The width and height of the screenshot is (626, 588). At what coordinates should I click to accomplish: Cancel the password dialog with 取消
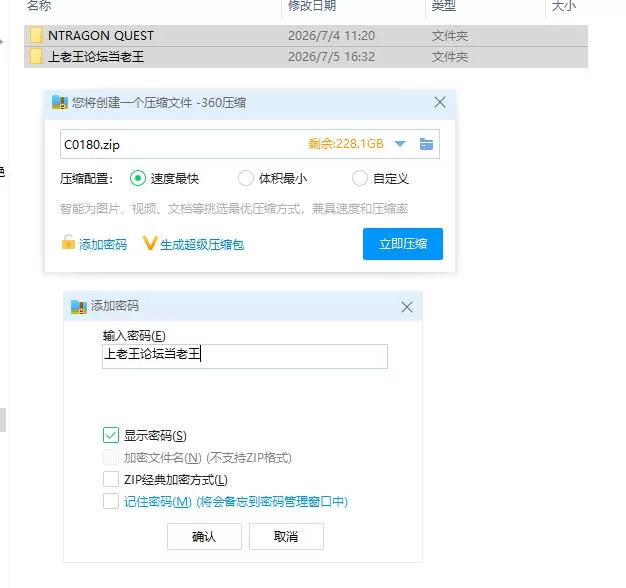[286, 537]
